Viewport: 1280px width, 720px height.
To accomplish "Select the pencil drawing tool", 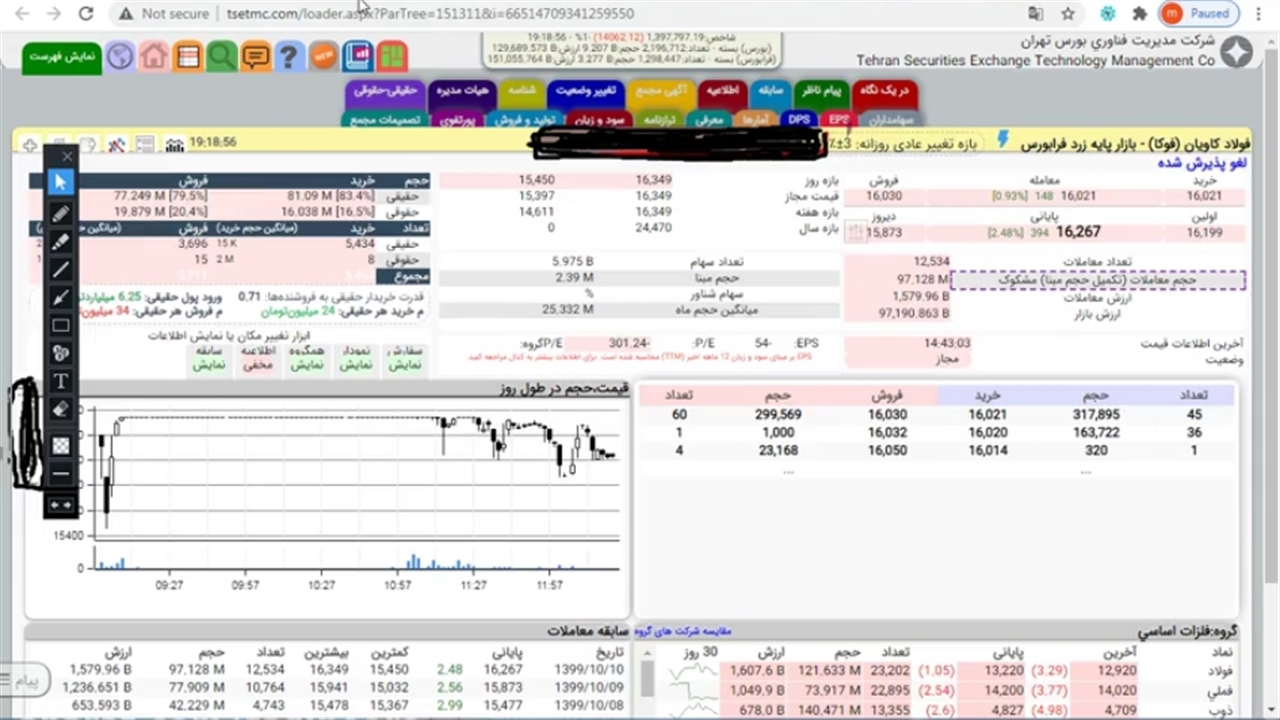I will pos(61,213).
